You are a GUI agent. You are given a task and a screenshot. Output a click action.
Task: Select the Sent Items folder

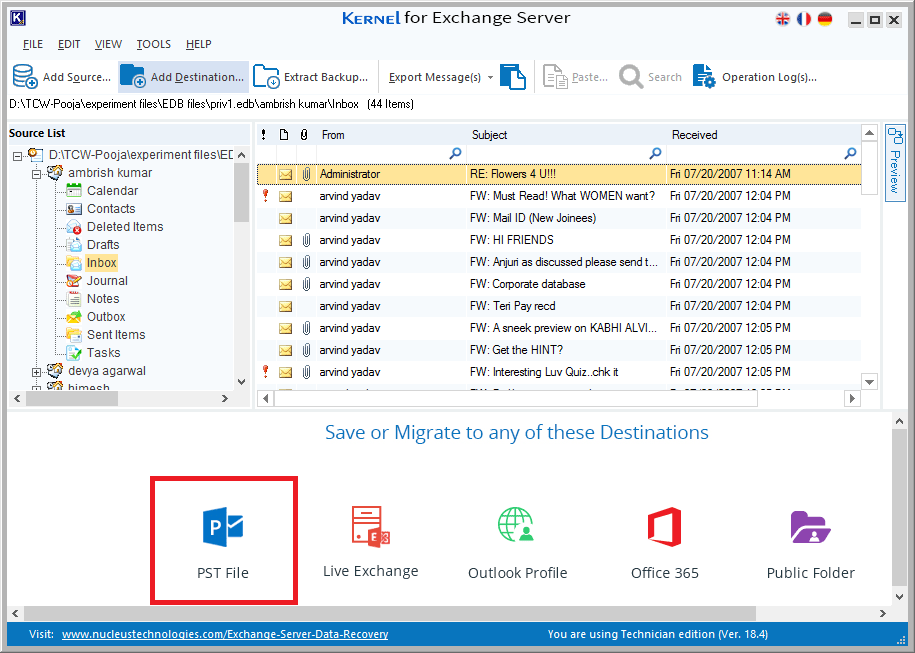click(x=116, y=336)
